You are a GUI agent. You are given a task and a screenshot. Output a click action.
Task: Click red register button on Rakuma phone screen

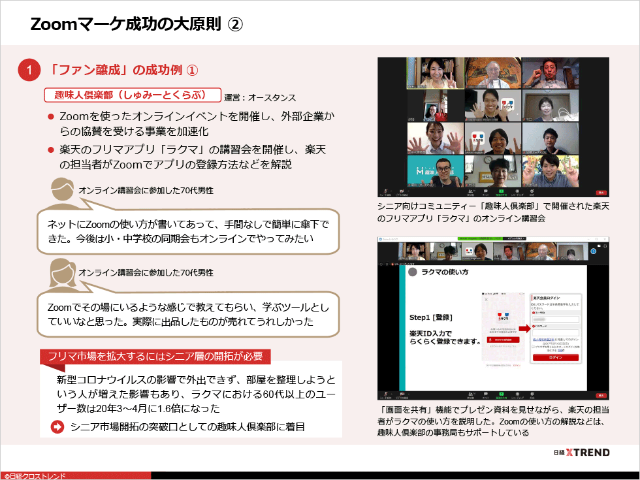pyautogui.click(x=503, y=340)
